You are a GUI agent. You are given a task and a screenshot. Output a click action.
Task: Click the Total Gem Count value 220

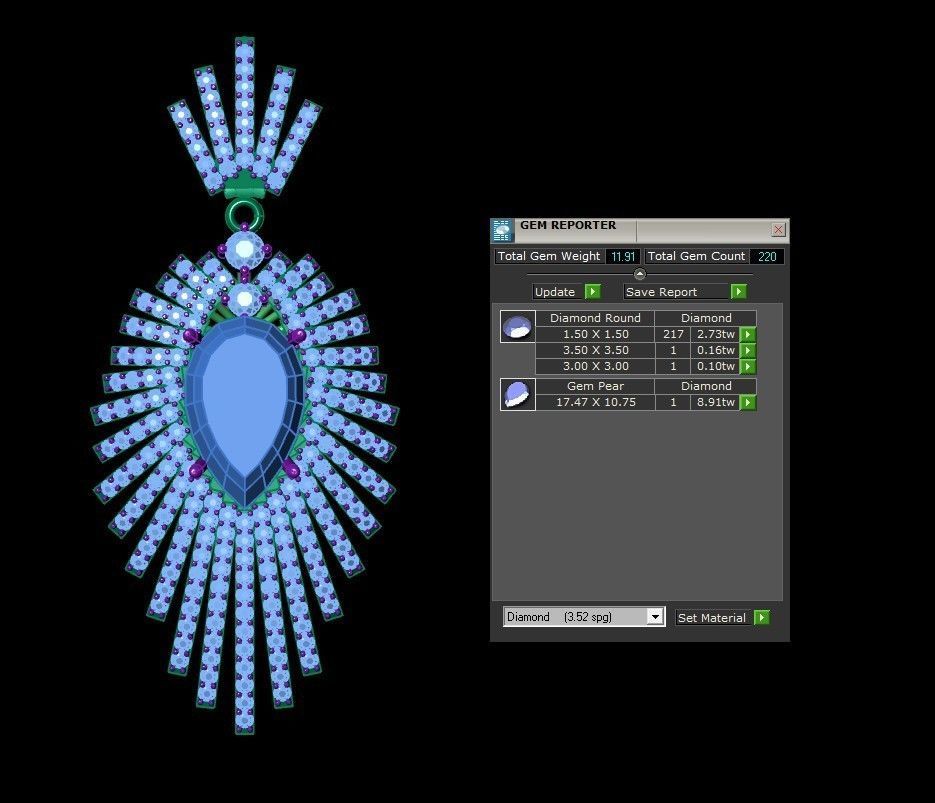pos(767,256)
